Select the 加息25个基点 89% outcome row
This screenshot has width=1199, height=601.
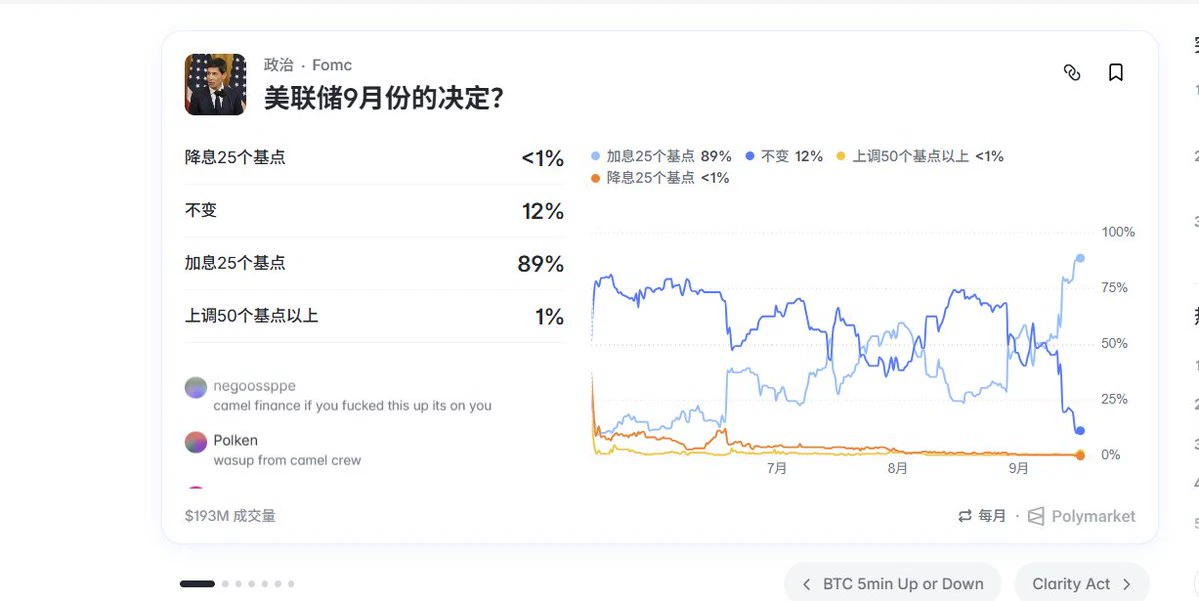375,264
